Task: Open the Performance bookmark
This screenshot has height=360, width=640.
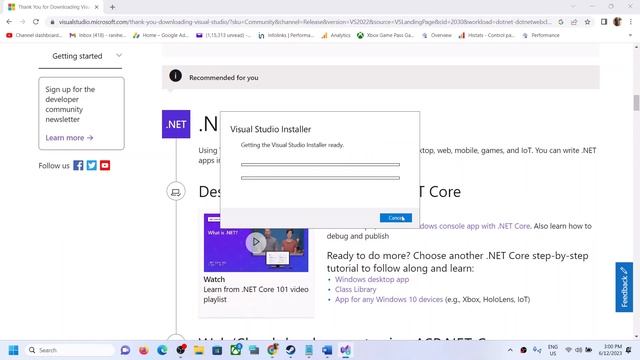Action: (x=541, y=36)
